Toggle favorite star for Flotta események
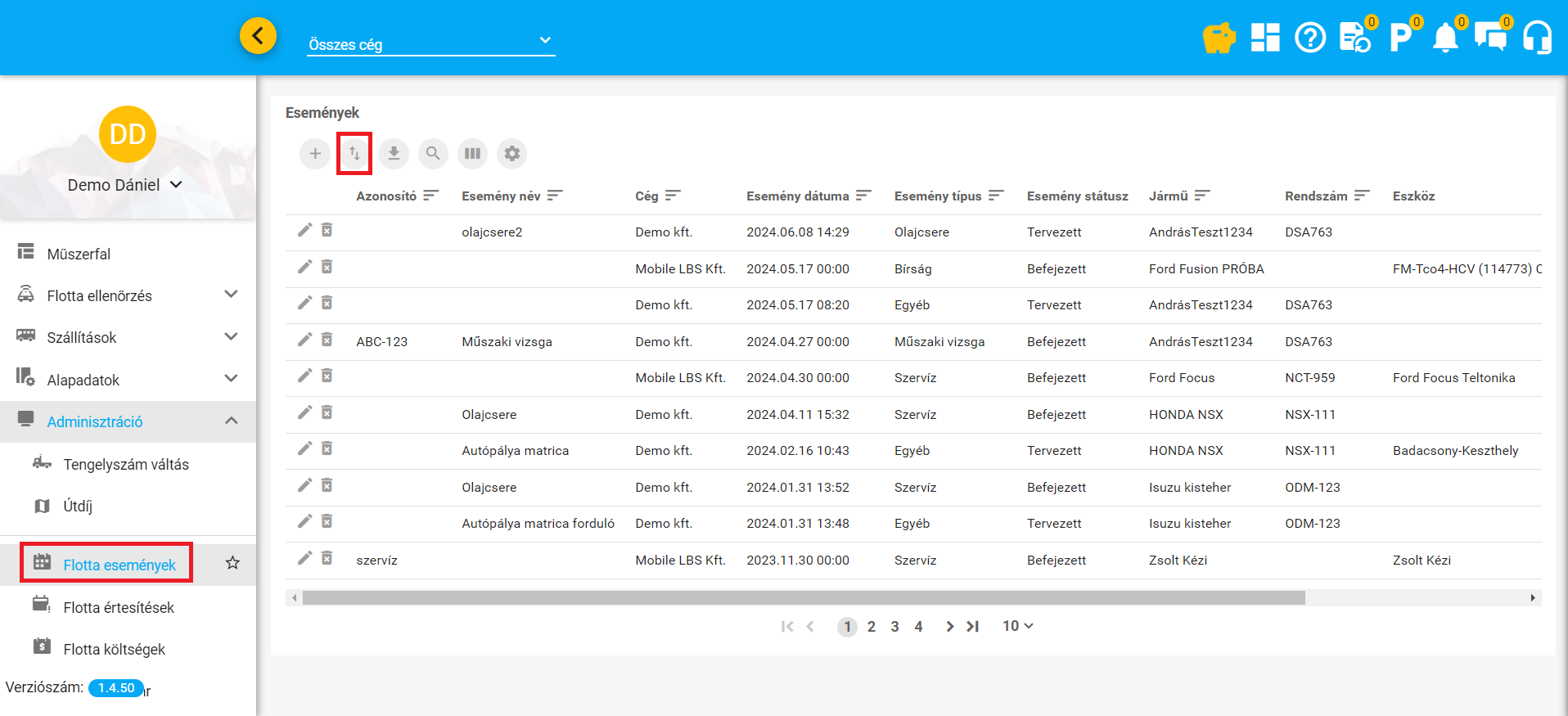This screenshot has height=716, width=1568. (x=232, y=563)
